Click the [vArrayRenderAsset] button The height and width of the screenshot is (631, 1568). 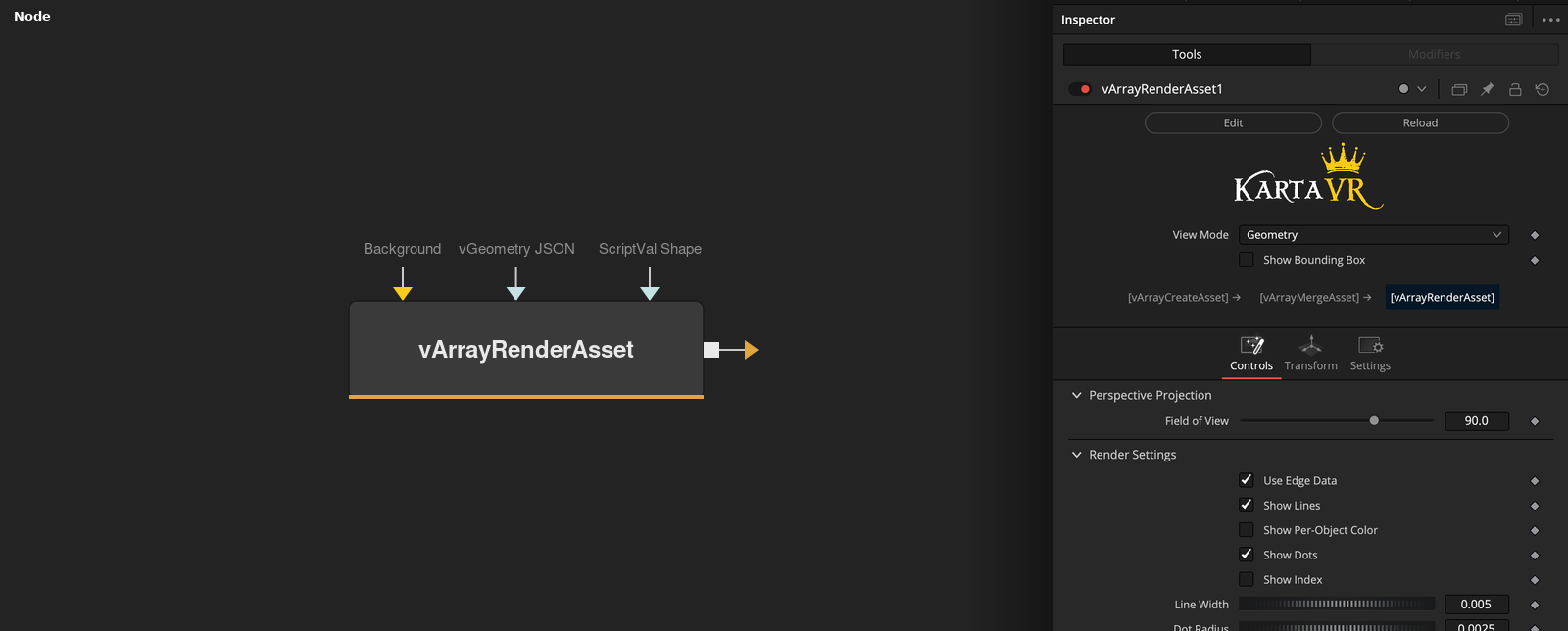click(1443, 297)
